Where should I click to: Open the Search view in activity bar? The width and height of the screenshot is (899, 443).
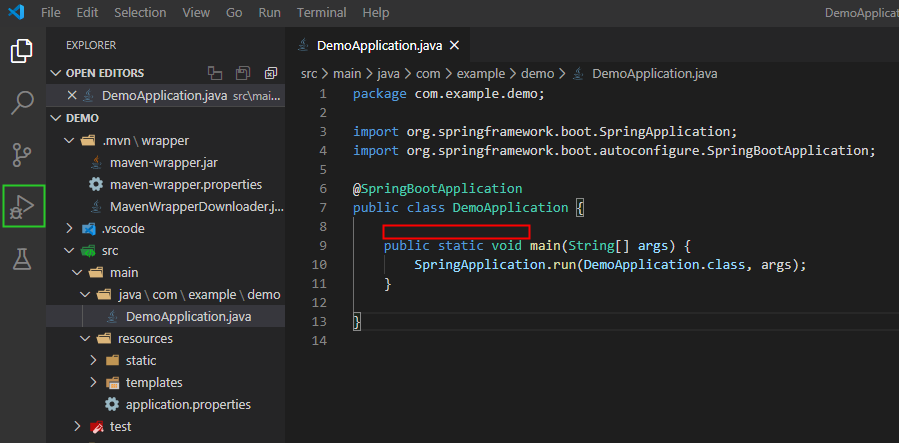pos(22,103)
